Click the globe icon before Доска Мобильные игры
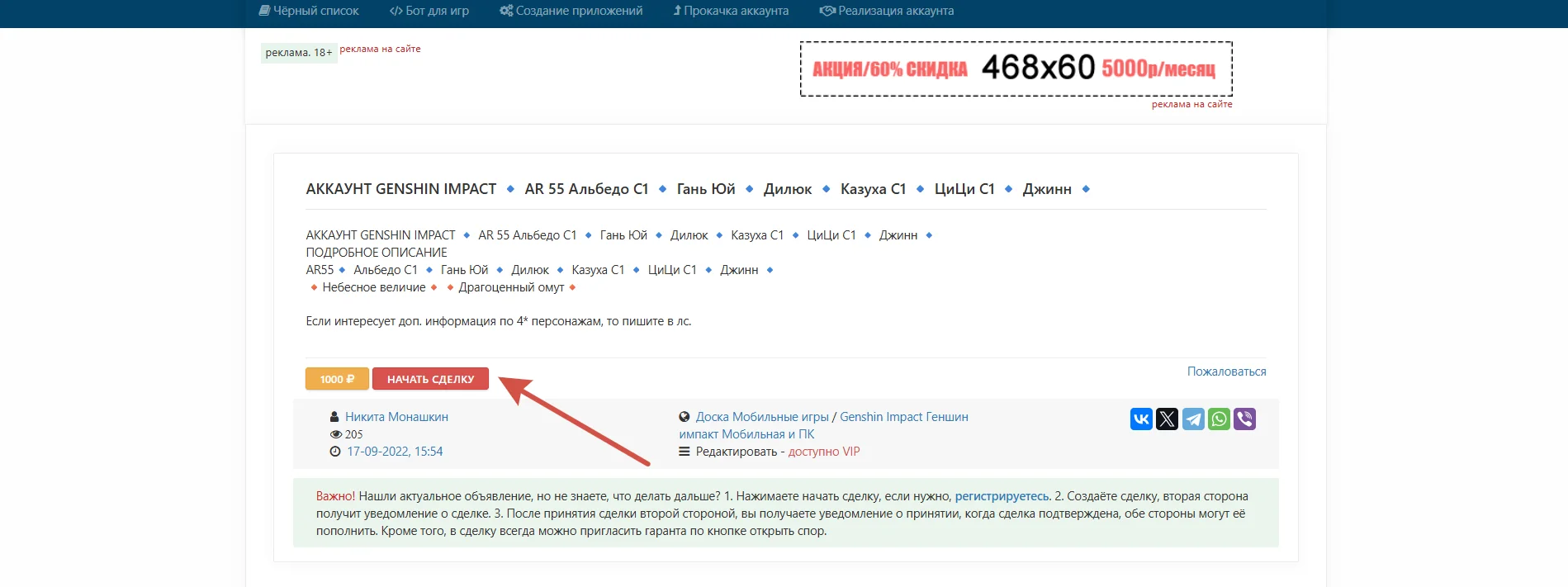The image size is (1568, 587). (x=684, y=417)
